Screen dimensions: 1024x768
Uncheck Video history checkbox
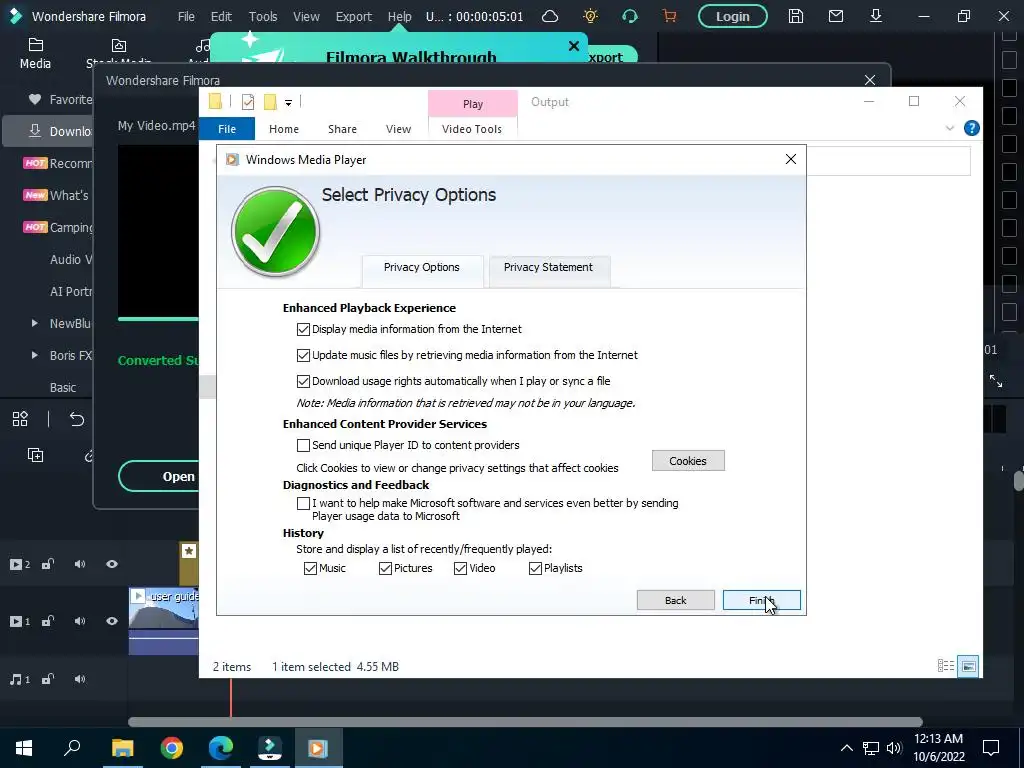(x=460, y=568)
